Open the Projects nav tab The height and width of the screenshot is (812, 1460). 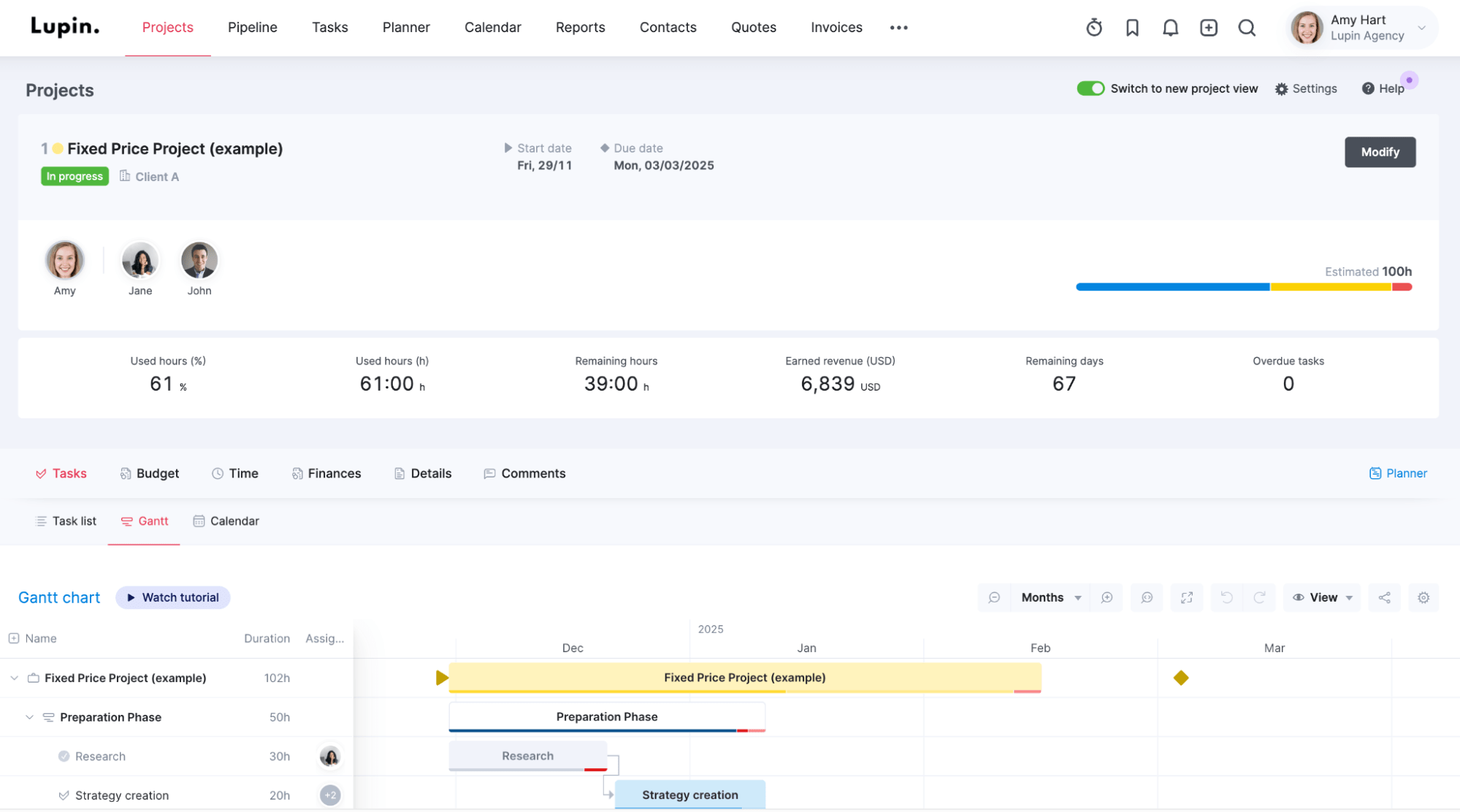pos(167,28)
